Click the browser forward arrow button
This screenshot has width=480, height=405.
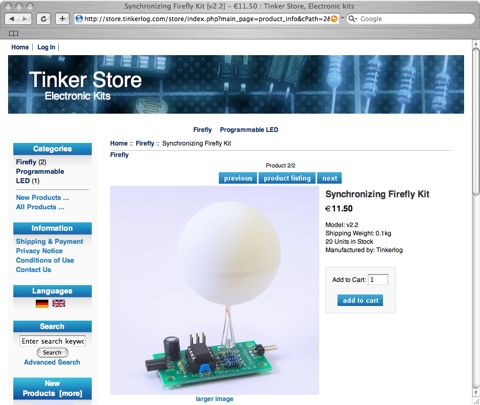click(x=25, y=19)
